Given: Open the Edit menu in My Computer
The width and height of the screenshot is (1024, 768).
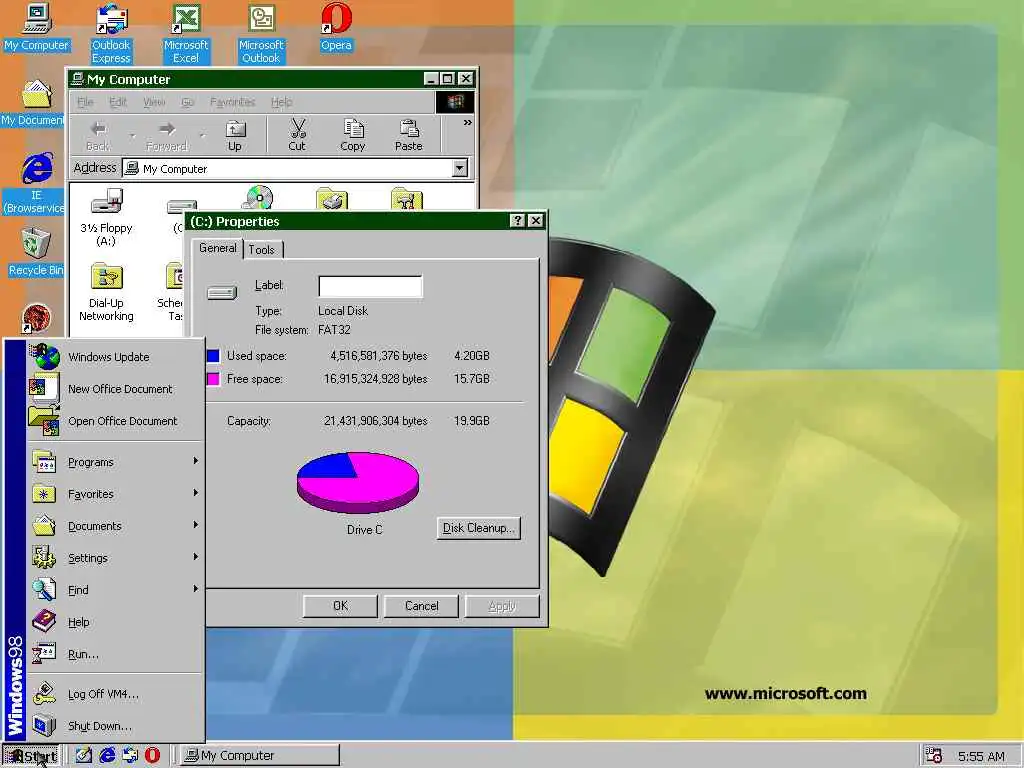Looking at the screenshot, I should pos(118,102).
